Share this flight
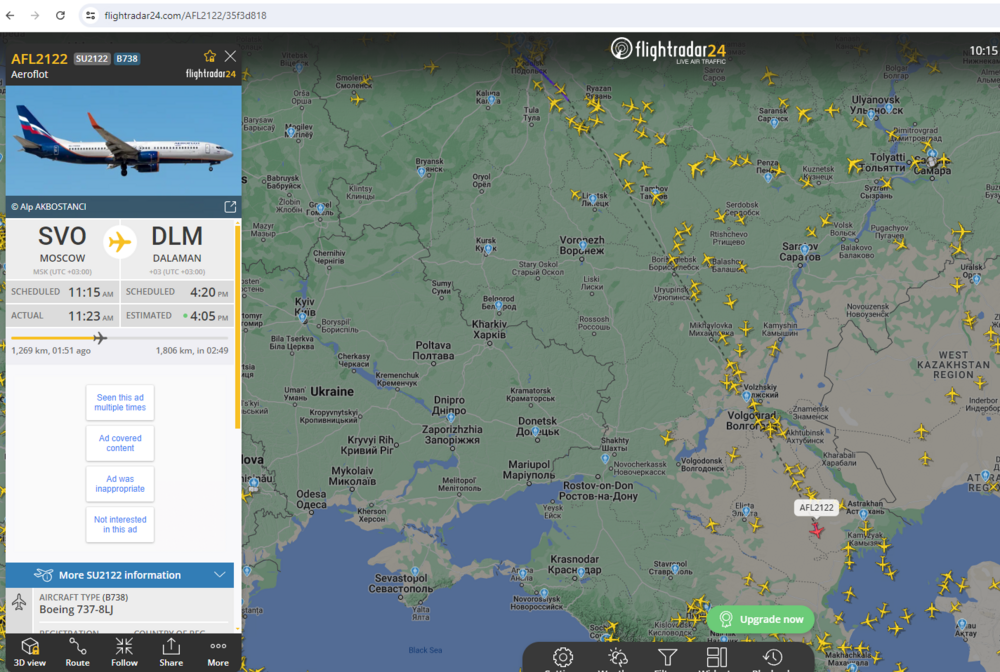Viewport: 1000px width, 672px height. (171, 652)
